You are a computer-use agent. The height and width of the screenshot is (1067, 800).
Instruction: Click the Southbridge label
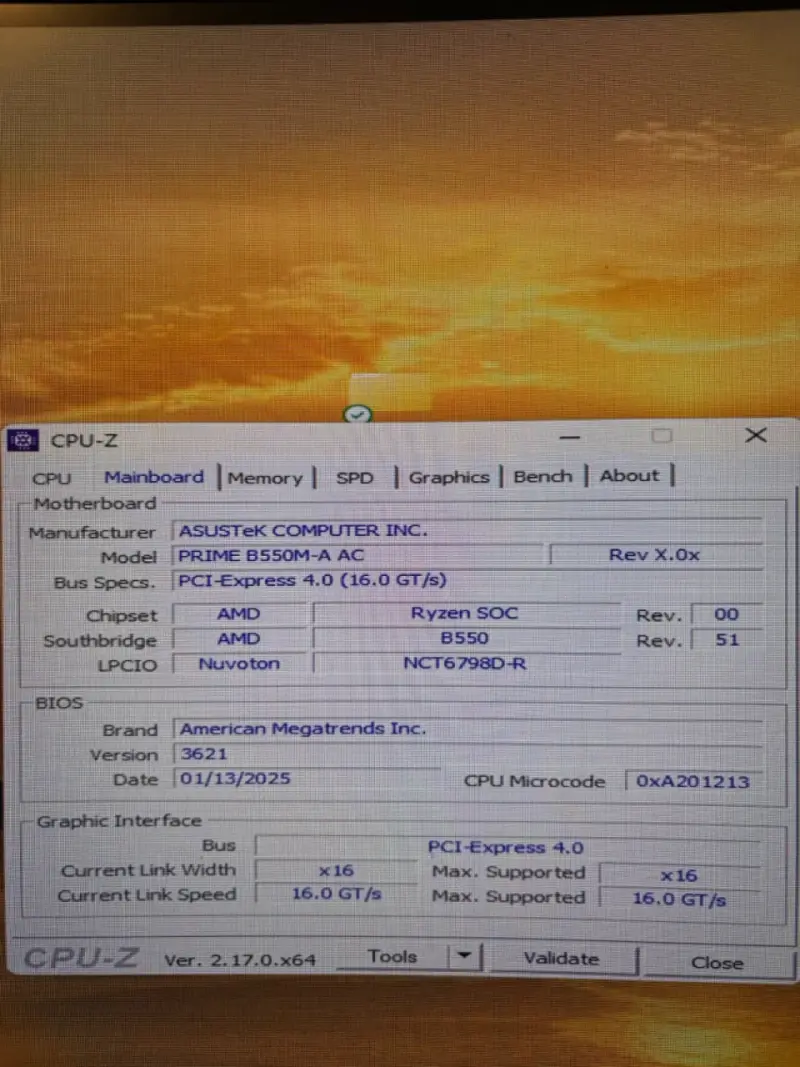[100, 641]
